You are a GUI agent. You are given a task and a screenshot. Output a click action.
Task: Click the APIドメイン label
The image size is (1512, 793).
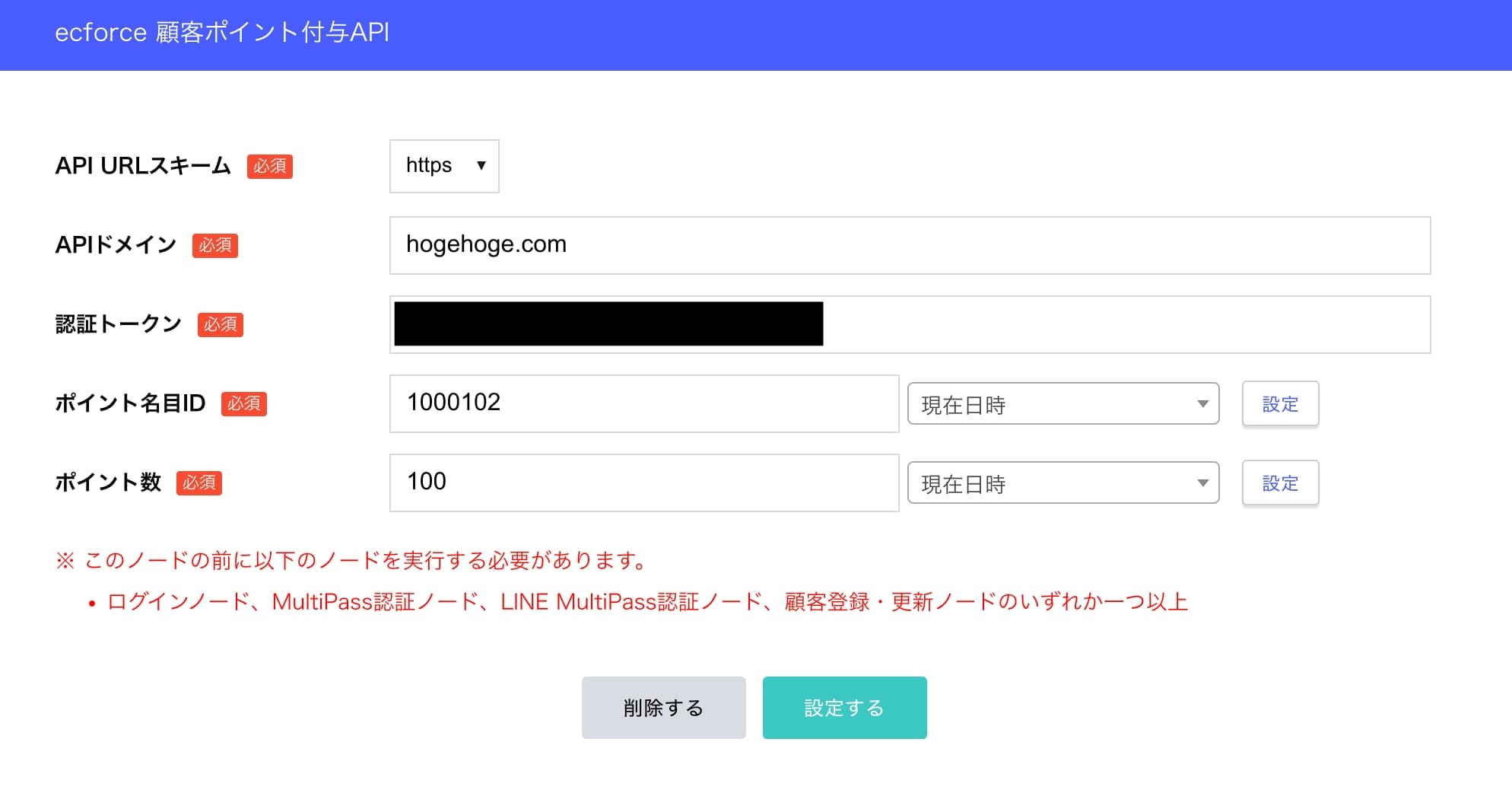click(116, 245)
